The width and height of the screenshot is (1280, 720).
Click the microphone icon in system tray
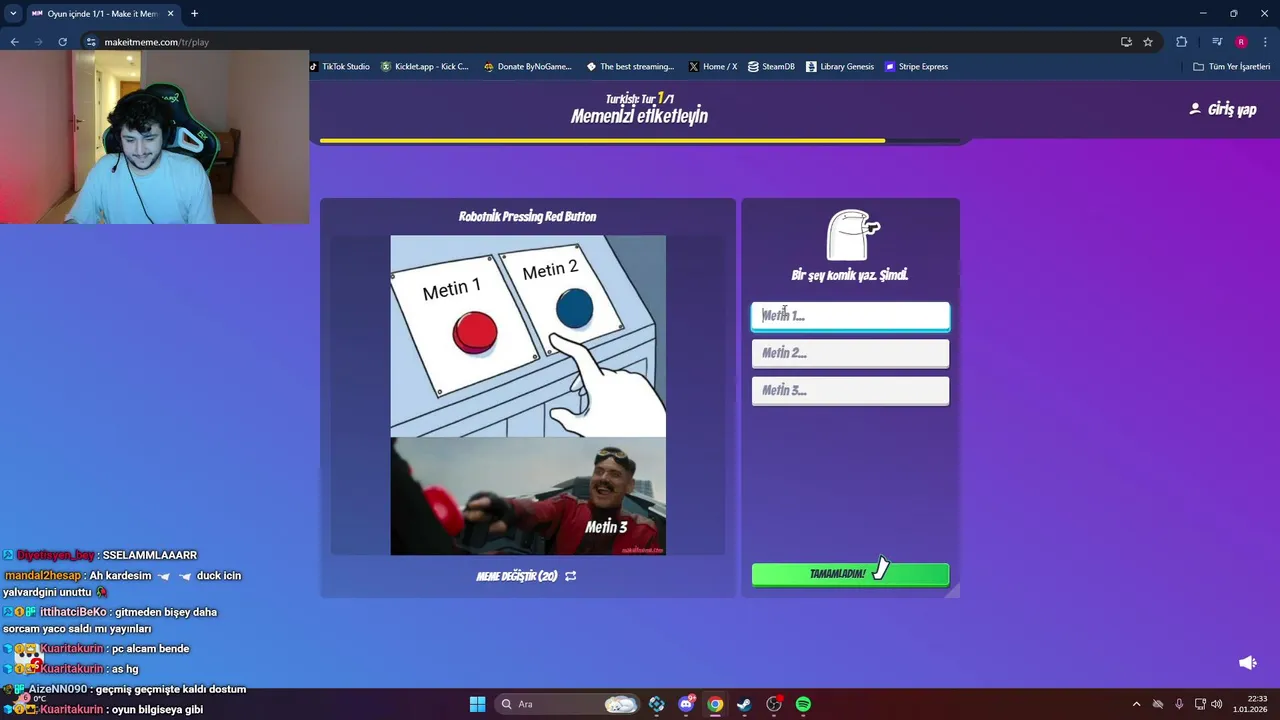click(x=1179, y=704)
